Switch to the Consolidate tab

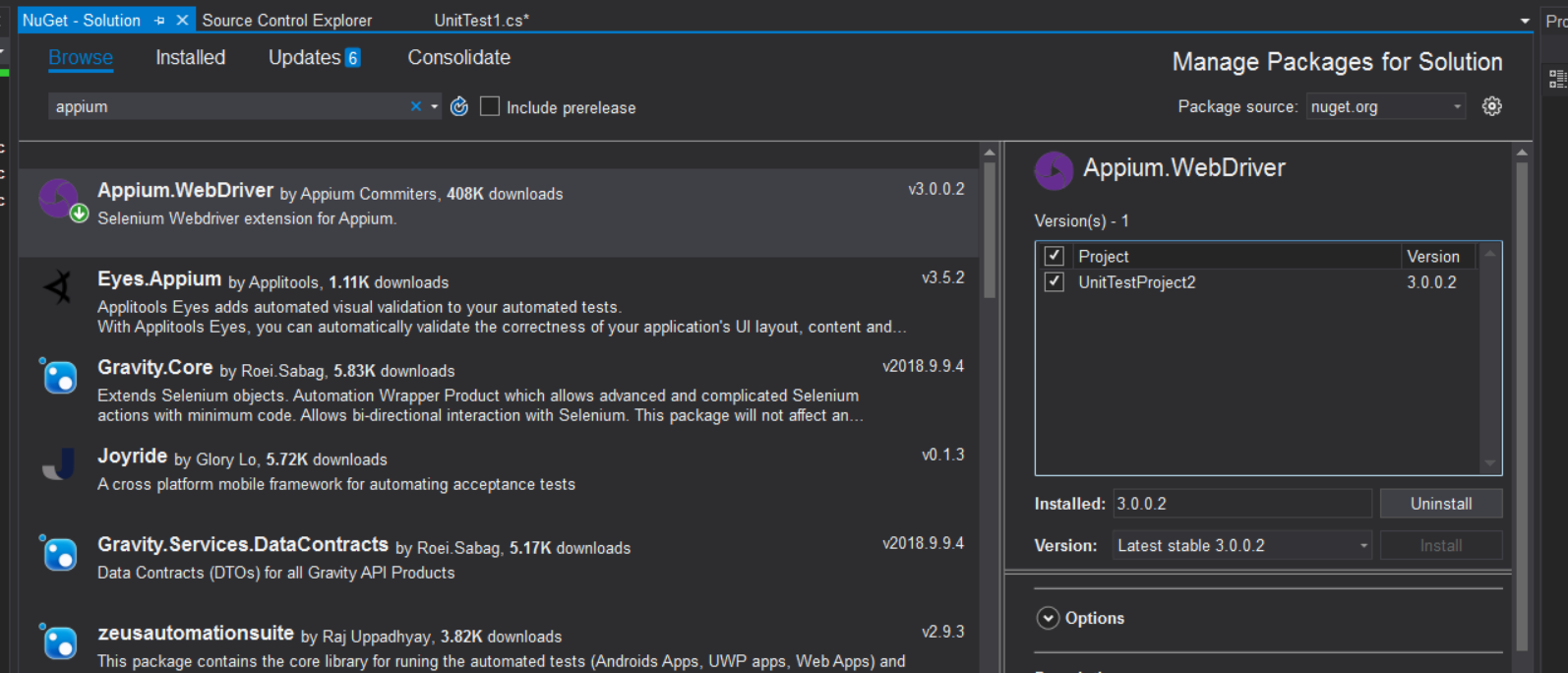[459, 58]
